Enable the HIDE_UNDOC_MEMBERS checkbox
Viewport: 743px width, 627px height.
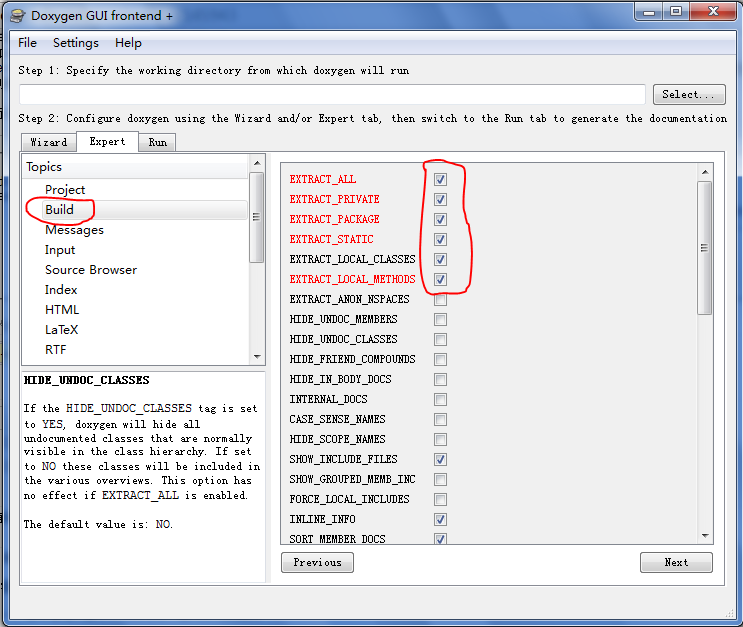click(440, 319)
